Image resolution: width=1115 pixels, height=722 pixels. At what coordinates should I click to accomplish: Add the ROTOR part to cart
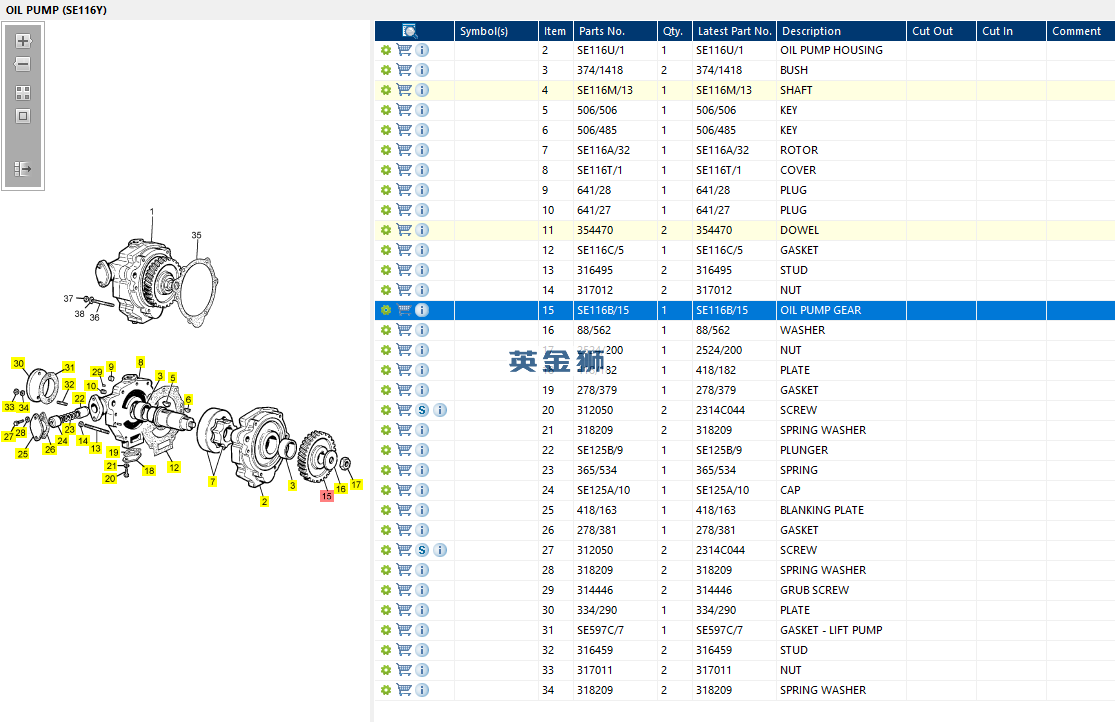tap(404, 150)
